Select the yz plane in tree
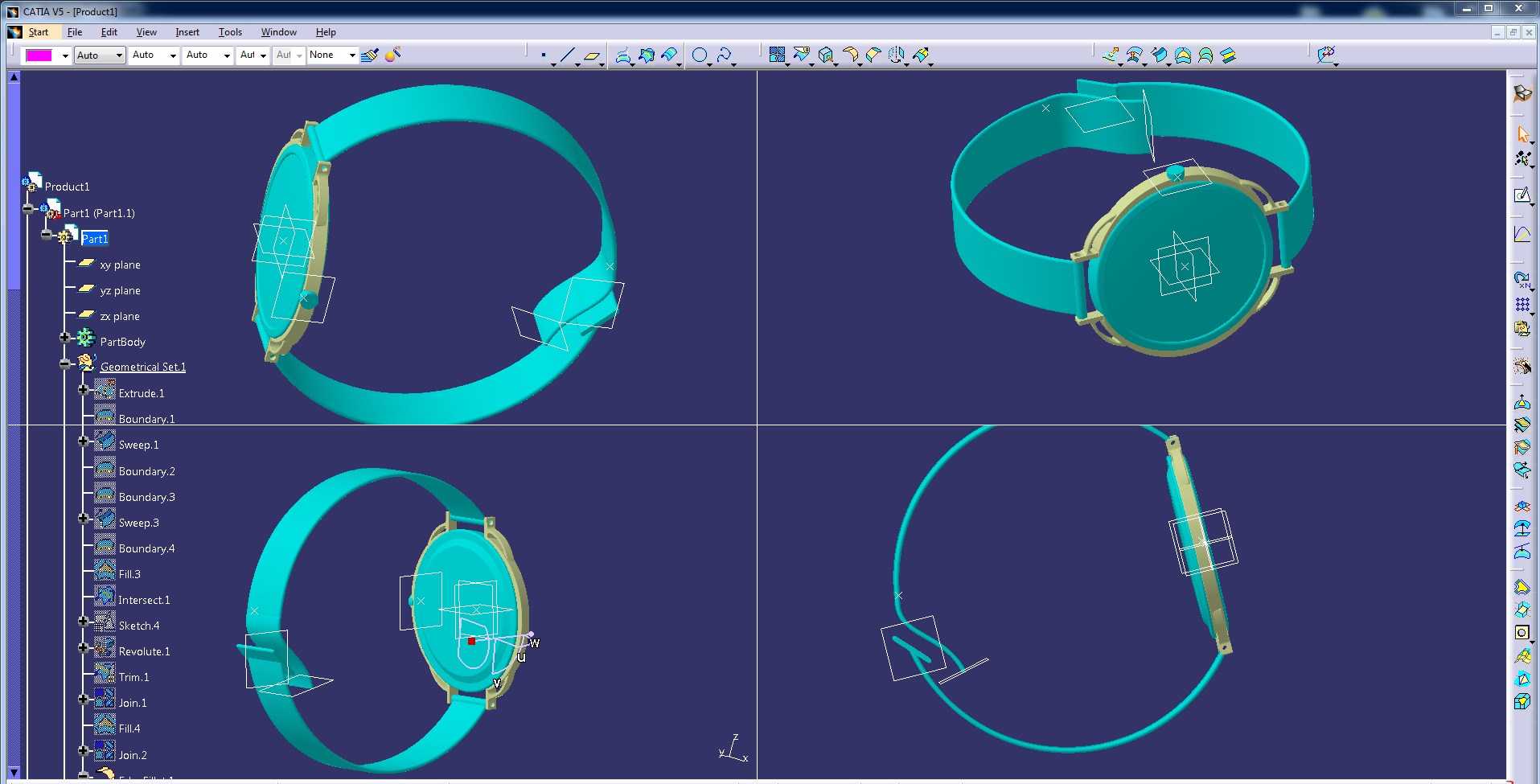The height and width of the screenshot is (784, 1540). [x=120, y=290]
